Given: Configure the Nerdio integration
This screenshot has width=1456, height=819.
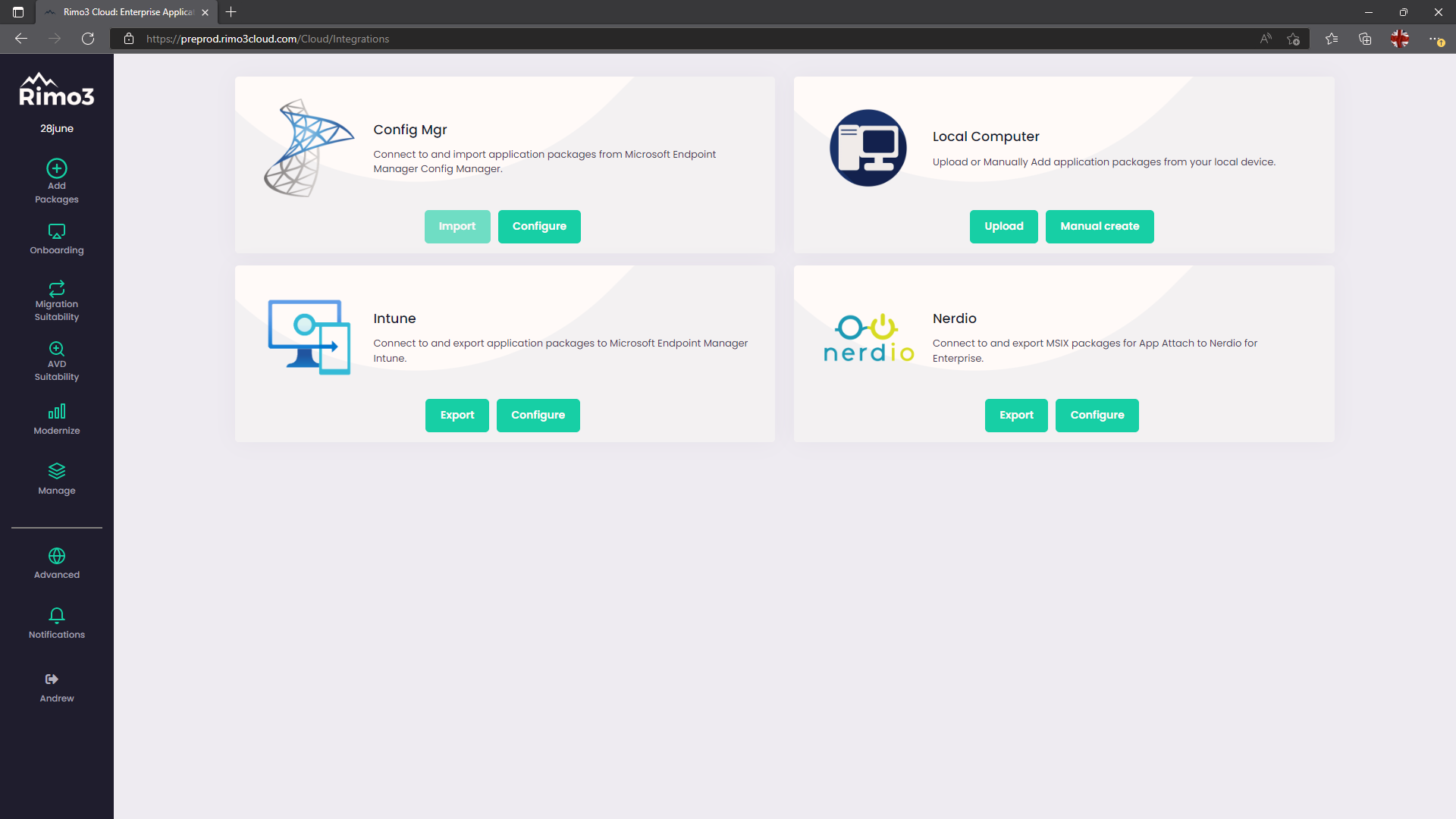Looking at the screenshot, I should point(1097,416).
